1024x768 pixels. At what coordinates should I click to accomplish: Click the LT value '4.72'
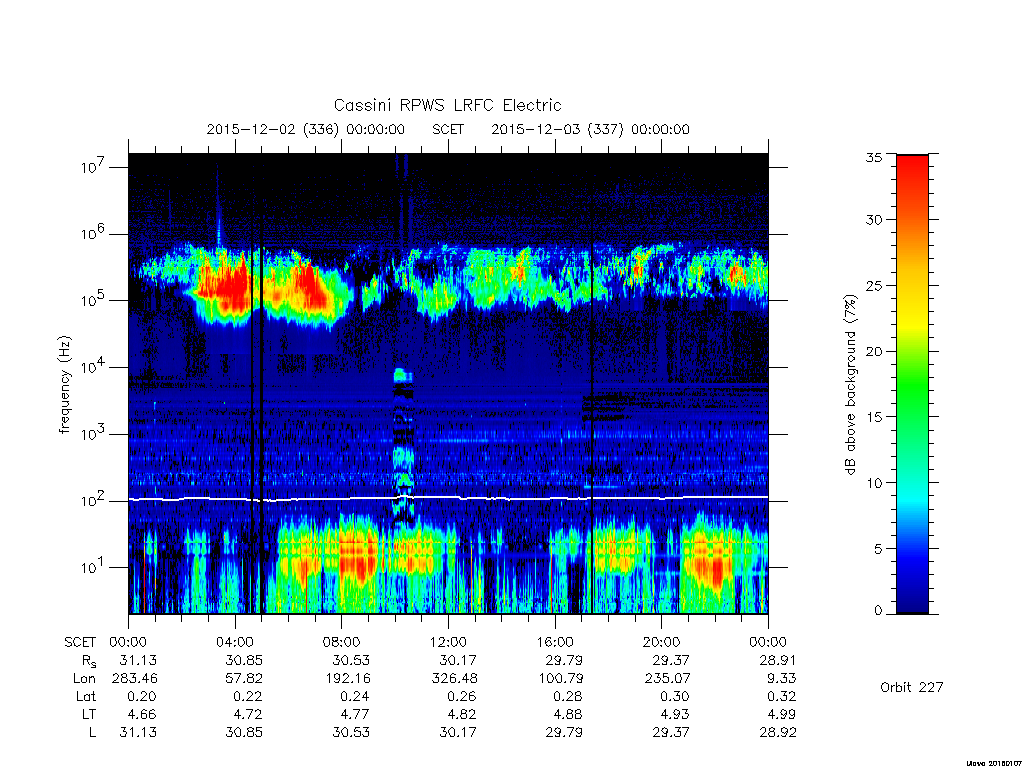[x=248, y=714]
